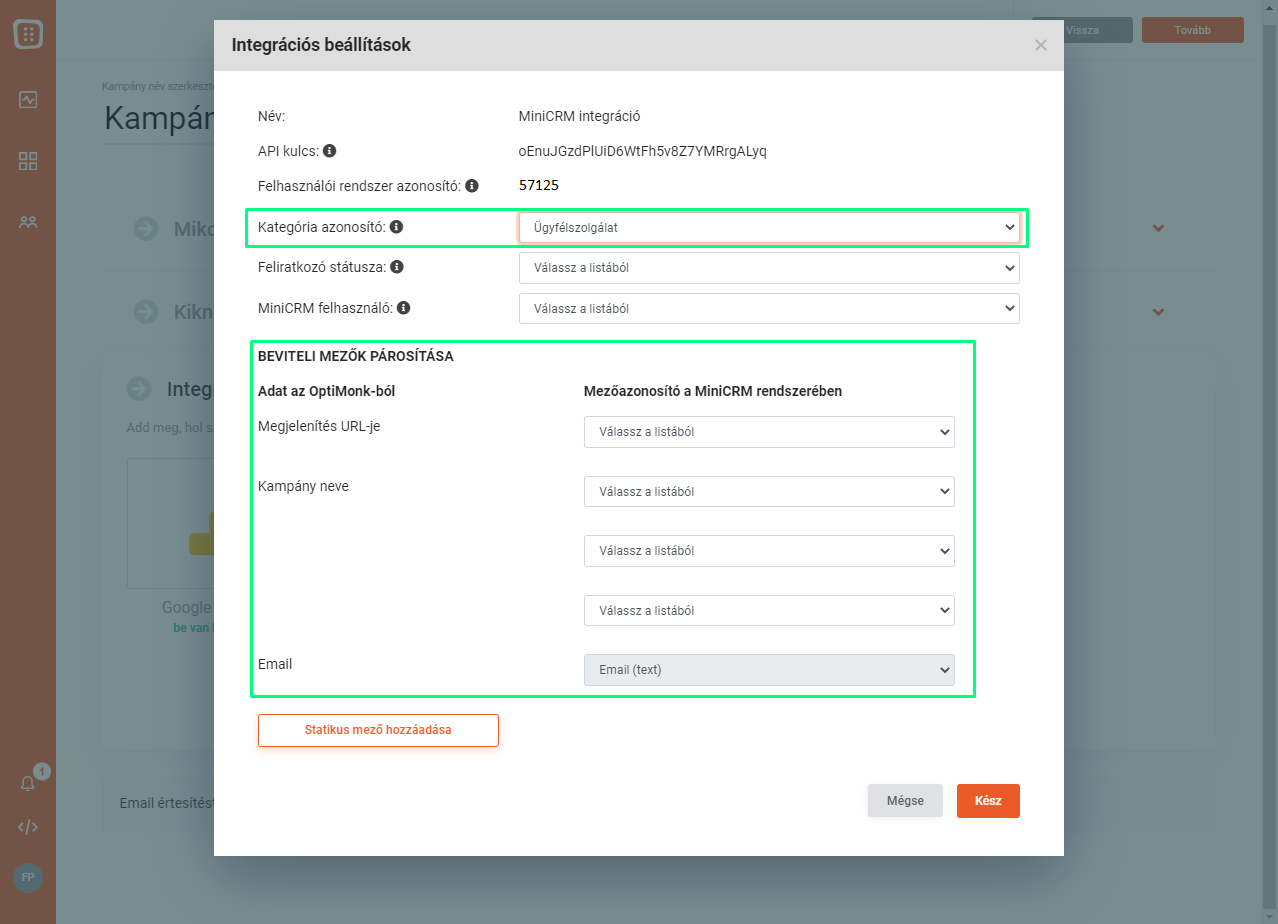This screenshot has width=1278, height=924.
Task: Click the info icon beside Feliratkozó státusza
Action: coord(397,267)
